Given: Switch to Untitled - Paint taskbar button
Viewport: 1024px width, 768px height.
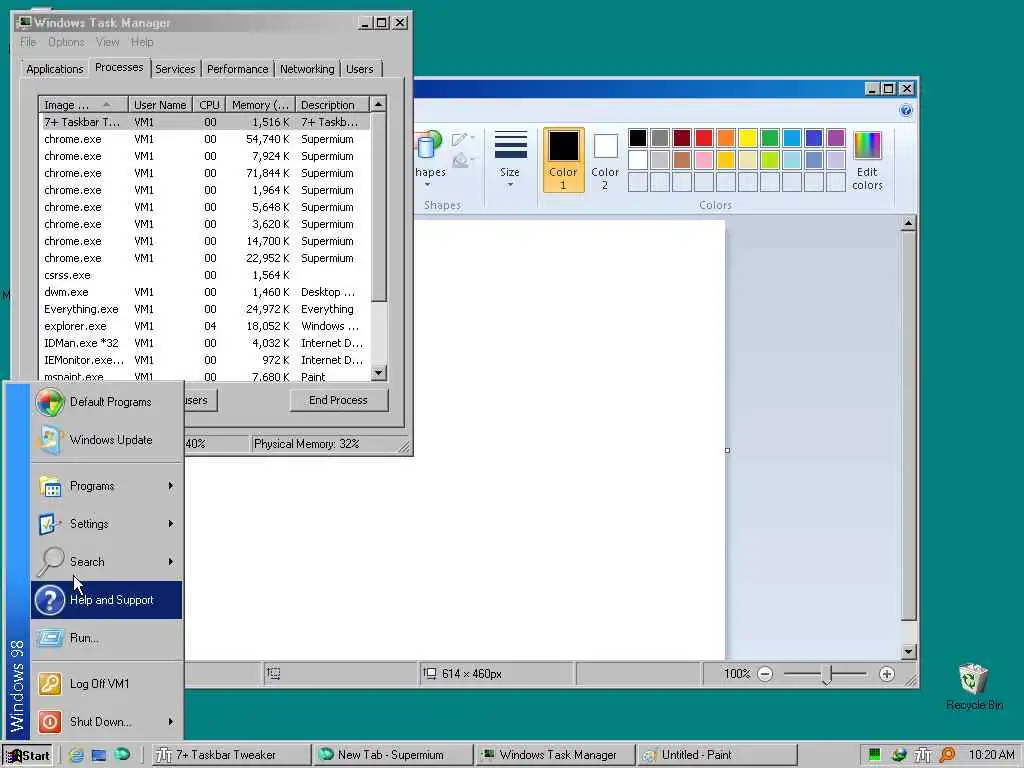Looking at the screenshot, I should [717, 755].
